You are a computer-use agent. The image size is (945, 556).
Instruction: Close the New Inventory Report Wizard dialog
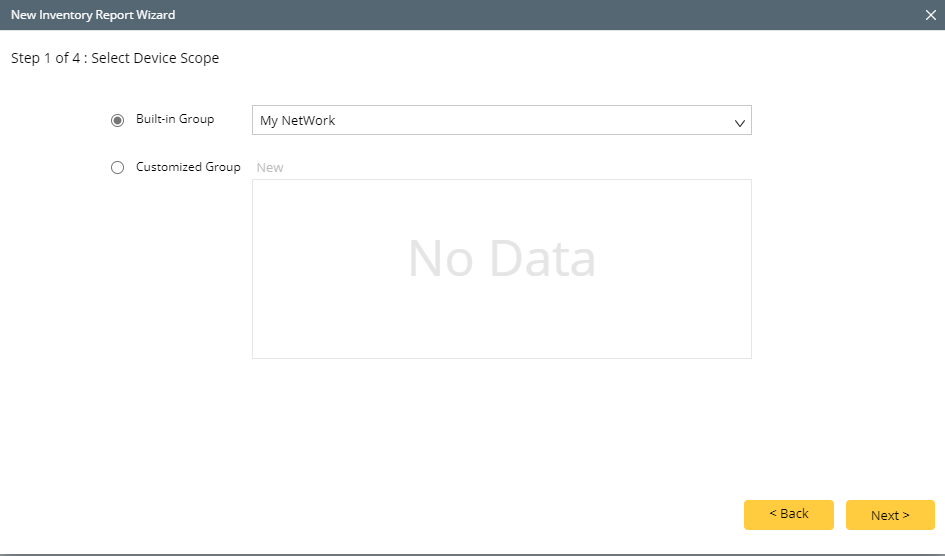coord(930,15)
